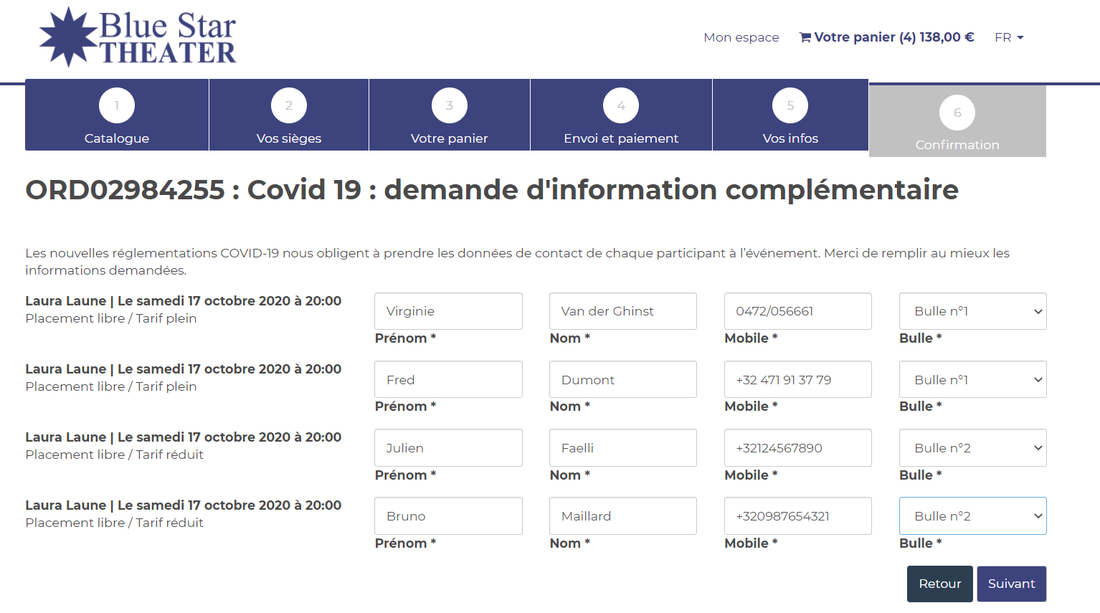
Task: Click step 6 circle for Confirmation
Action: click(x=957, y=112)
